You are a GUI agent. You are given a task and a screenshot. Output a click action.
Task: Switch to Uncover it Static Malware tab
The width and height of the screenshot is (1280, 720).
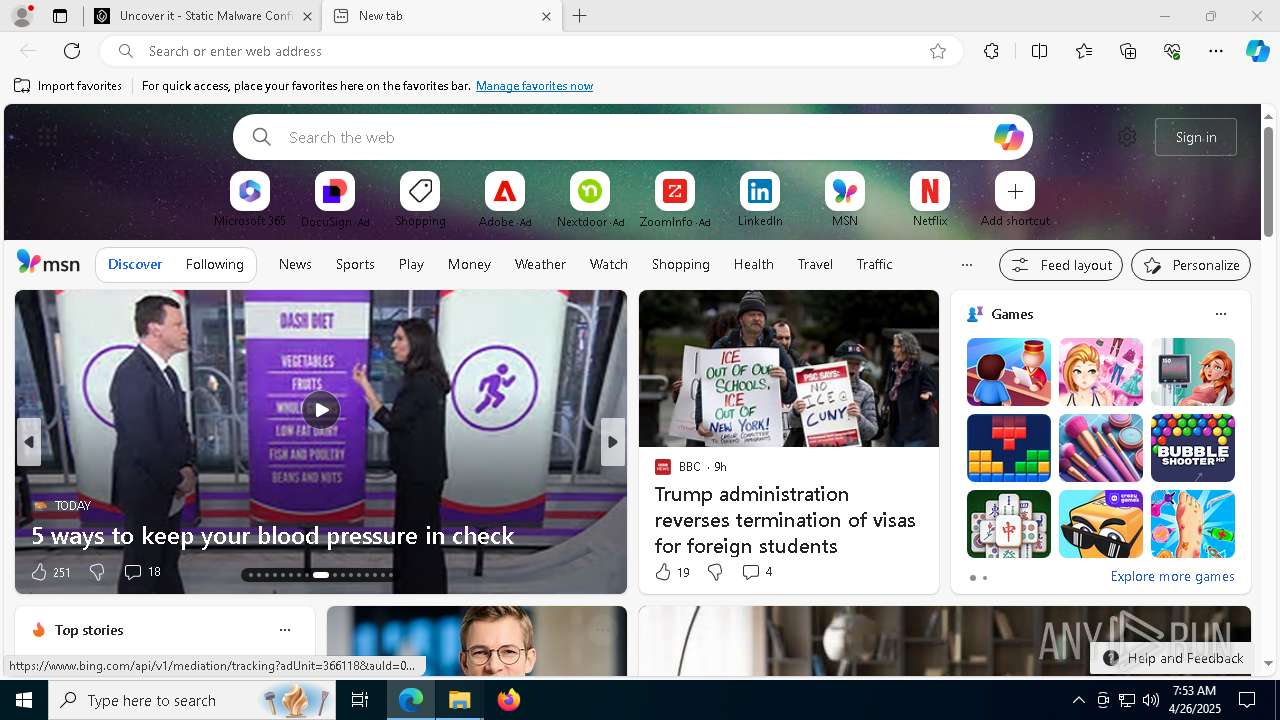[202, 16]
